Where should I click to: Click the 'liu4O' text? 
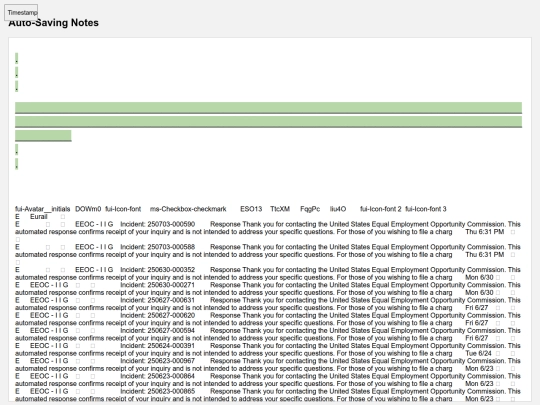pos(338,209)
